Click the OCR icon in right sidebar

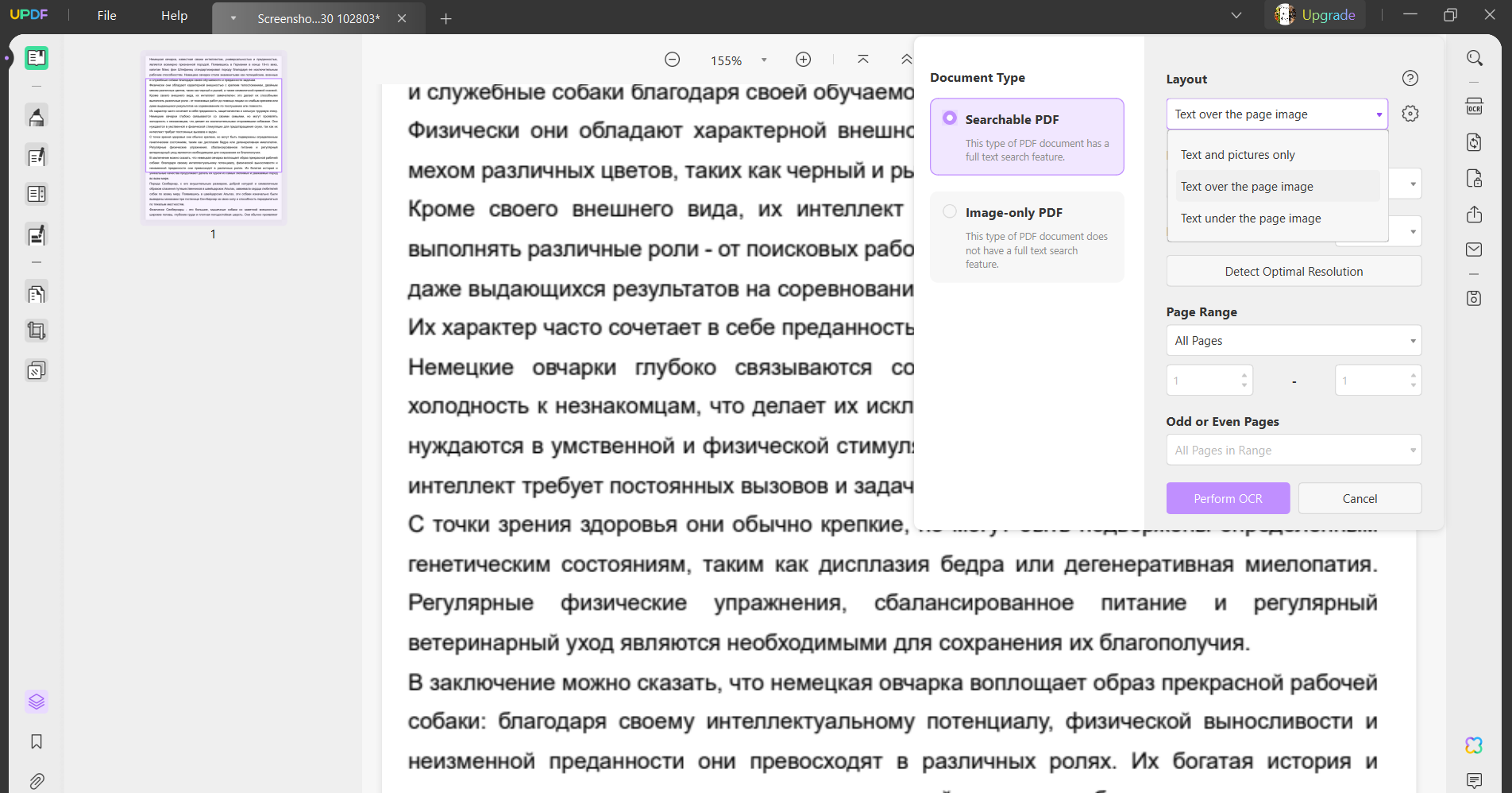[1475, 106]
